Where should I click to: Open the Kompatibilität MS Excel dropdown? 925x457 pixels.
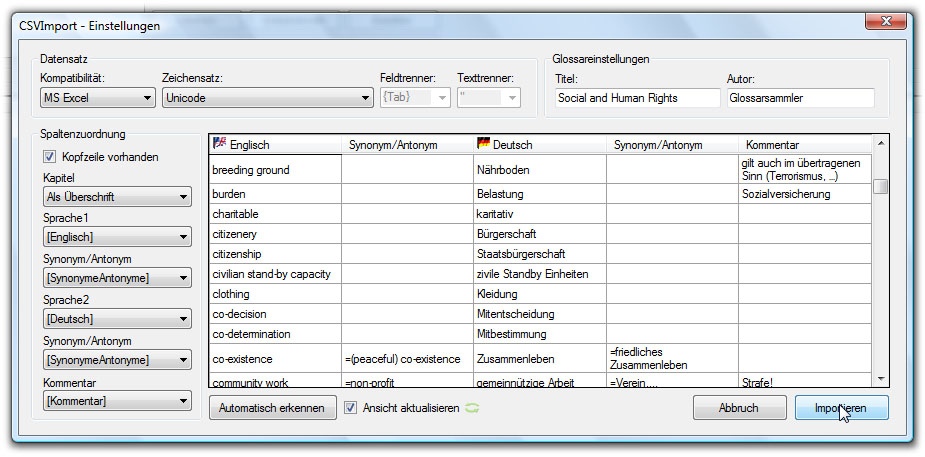(97, 98)
